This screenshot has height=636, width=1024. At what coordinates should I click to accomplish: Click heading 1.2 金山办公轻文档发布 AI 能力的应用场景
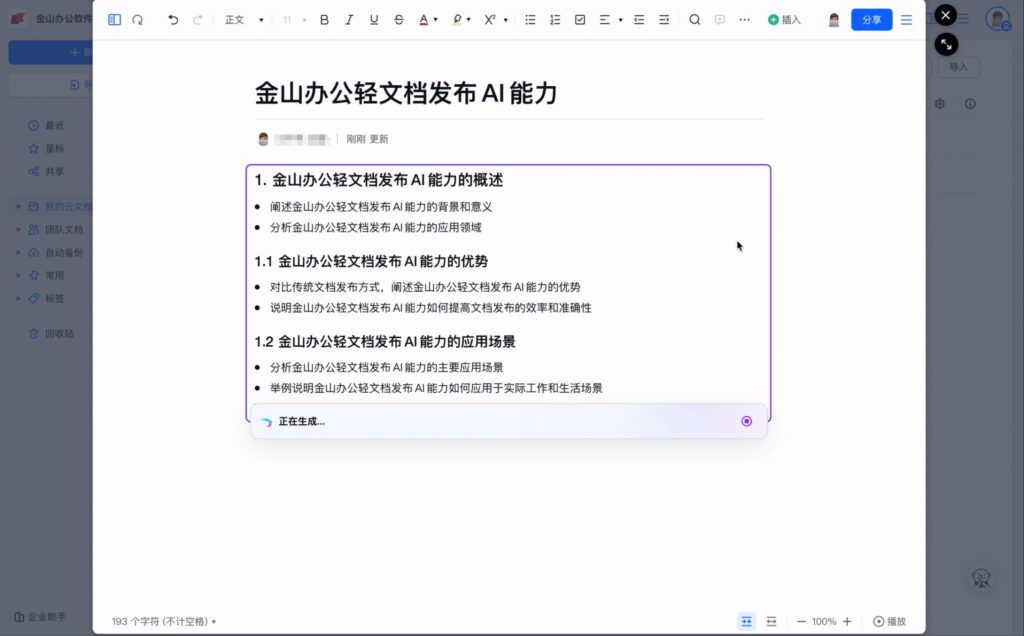point(385,342)
